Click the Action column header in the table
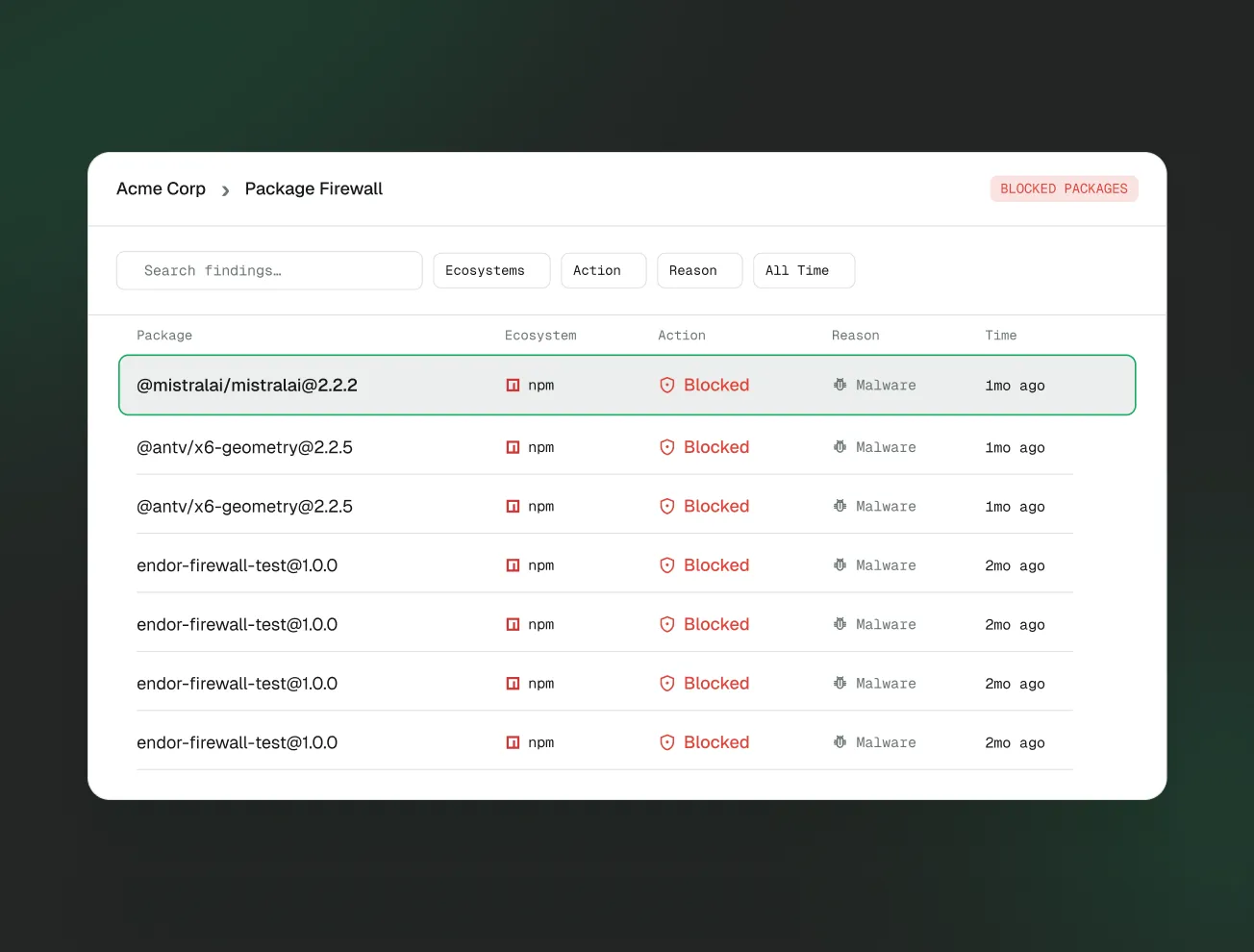Viewport: 1254px width, 952px height. [682, 336]
